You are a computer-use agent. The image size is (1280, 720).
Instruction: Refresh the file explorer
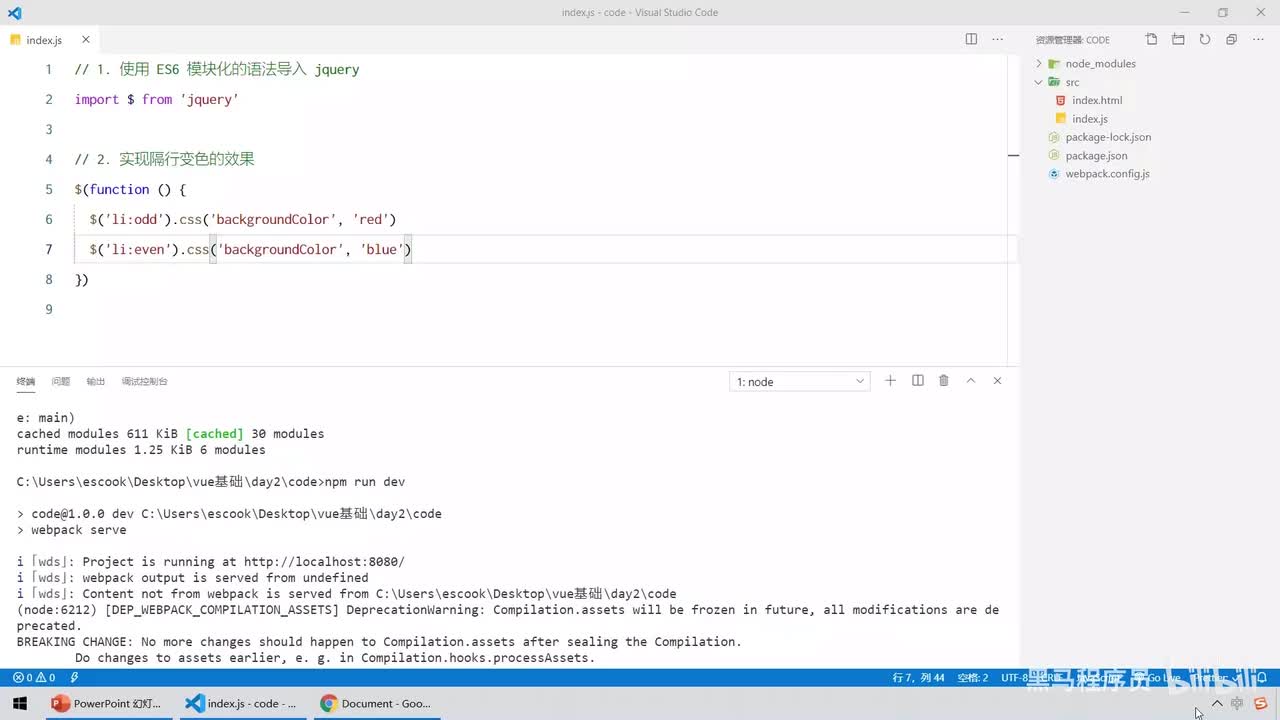click(1205, 39)
